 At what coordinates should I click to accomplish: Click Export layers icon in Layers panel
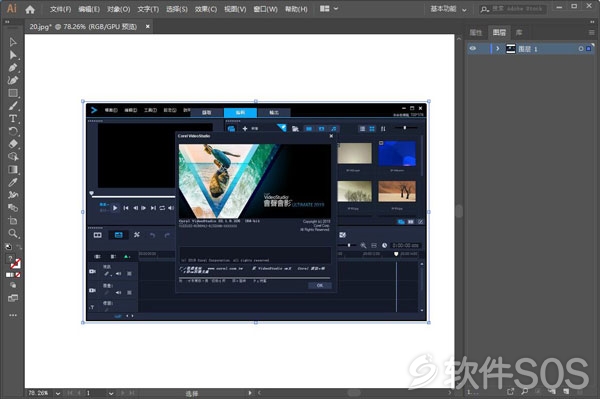click(x=510, y=391)
